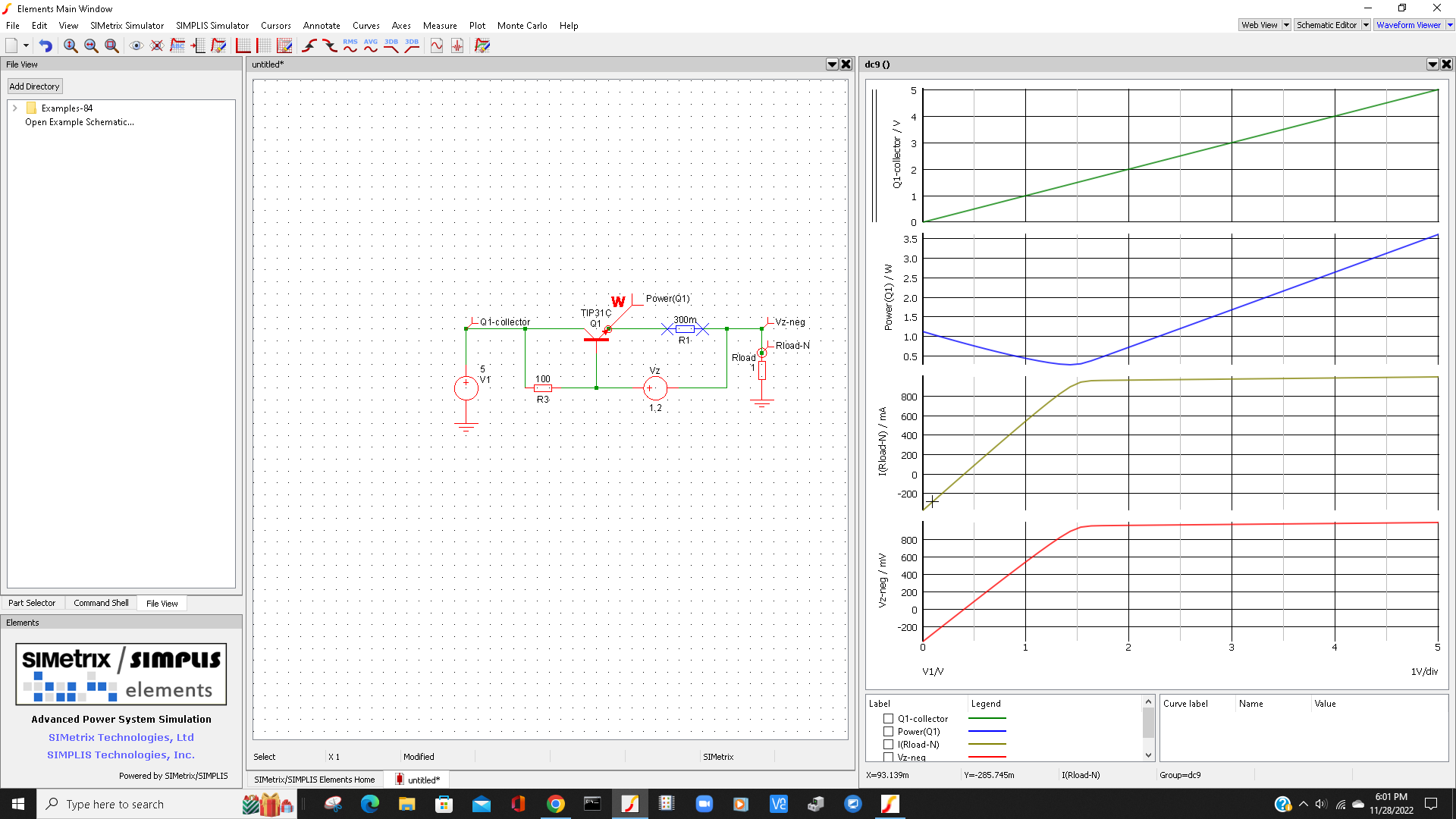The height and width of the screenshot is (819, 1456).
Task: Click the 3dB low-pass measurement icon
Action: [391, 45]
